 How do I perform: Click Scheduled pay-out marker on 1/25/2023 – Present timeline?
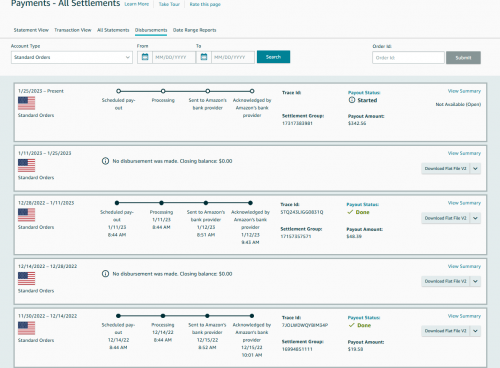tap(118, 91)
